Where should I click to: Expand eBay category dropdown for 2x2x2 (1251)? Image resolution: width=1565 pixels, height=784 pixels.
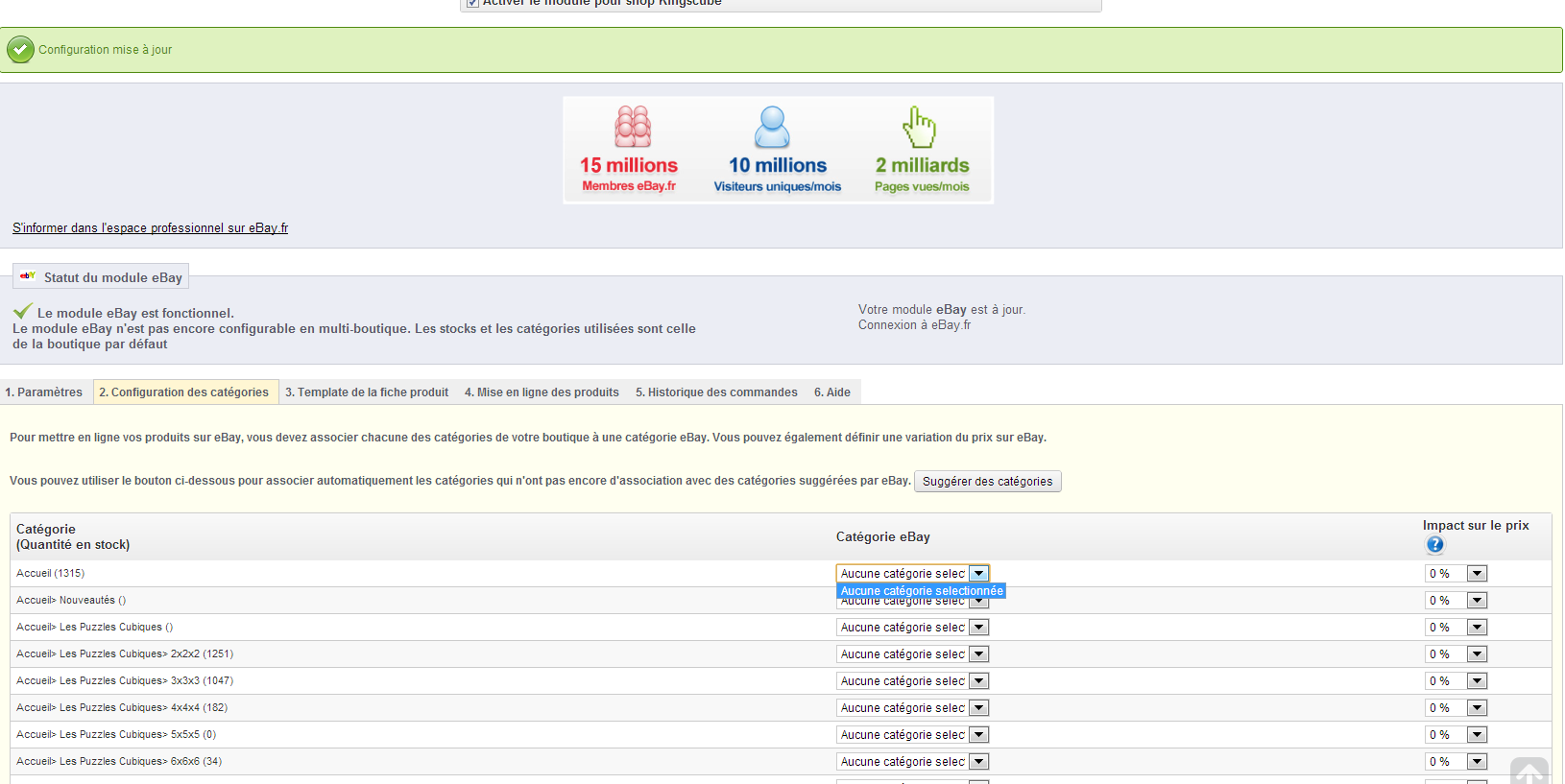(x=912, y=654)
